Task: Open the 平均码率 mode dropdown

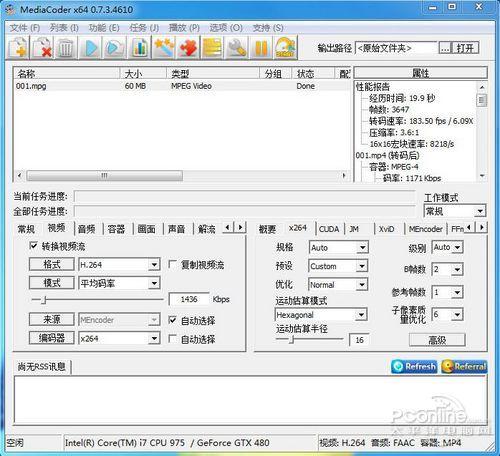Action: (x=154, y=283)
